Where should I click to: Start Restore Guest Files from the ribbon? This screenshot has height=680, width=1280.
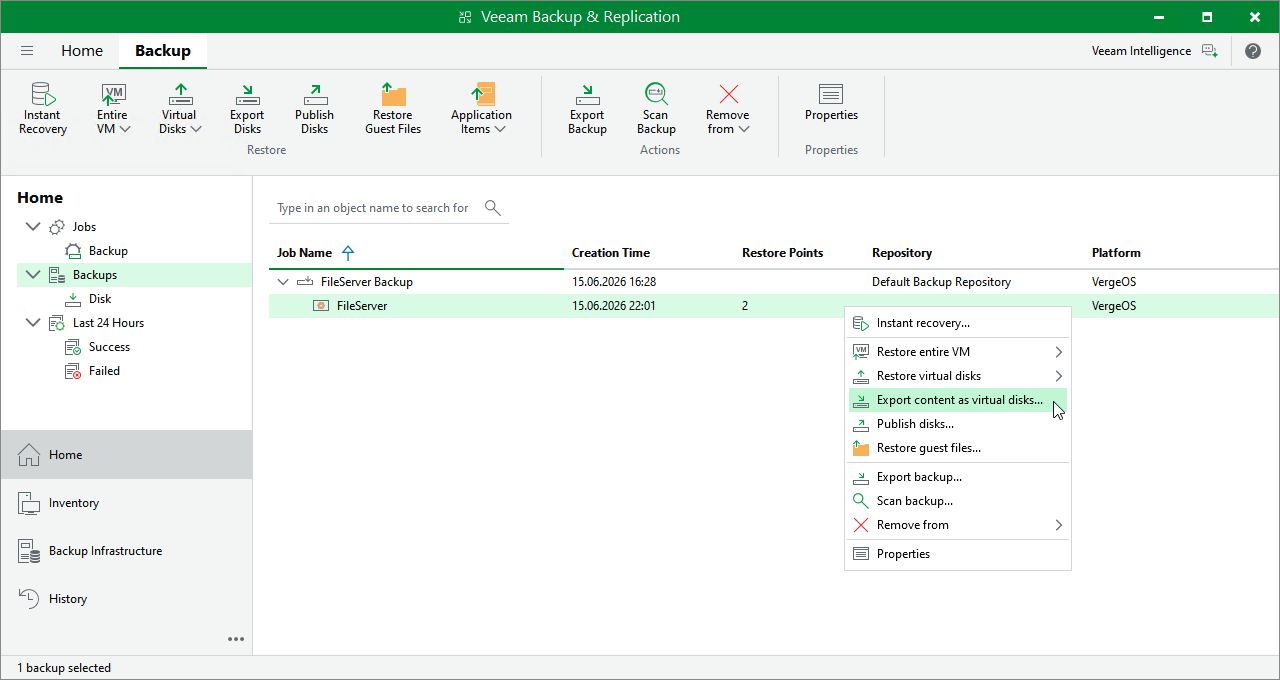[393, 109]
